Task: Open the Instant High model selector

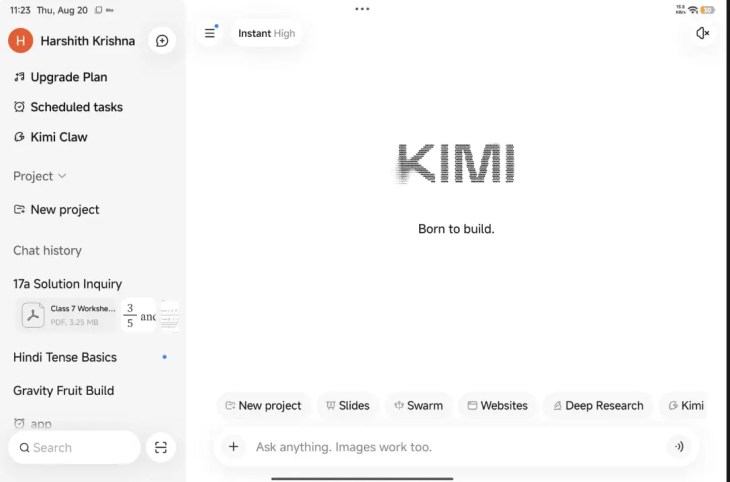Action: tap(266, 34)
